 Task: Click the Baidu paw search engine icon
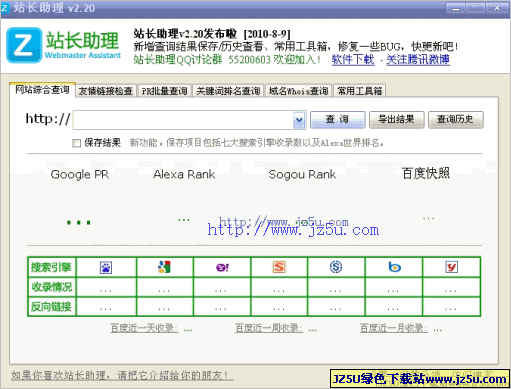click(x=106, y=267)
